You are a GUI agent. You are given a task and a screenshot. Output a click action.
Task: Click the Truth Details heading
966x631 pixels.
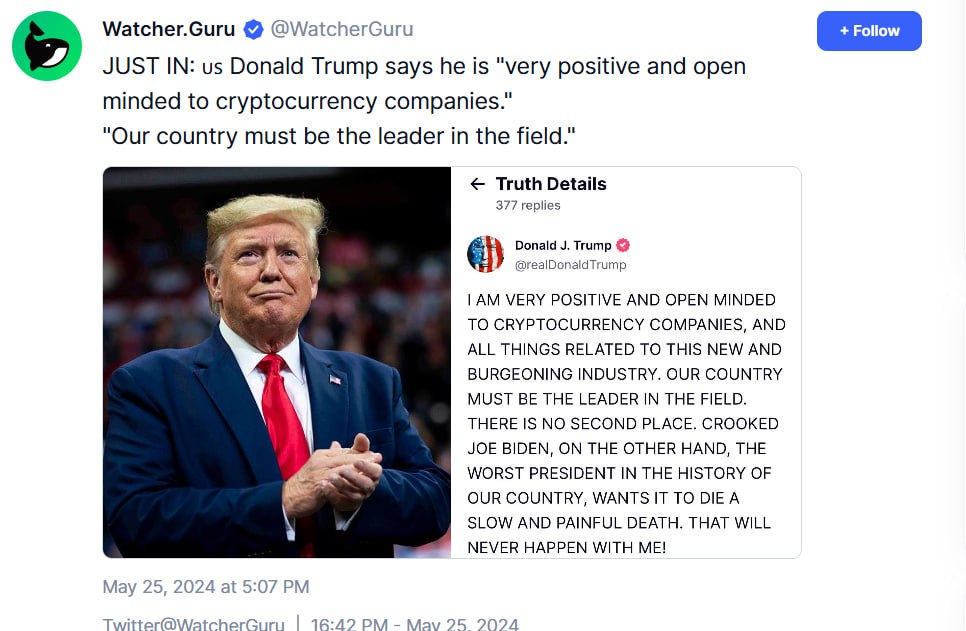point(551,184)
